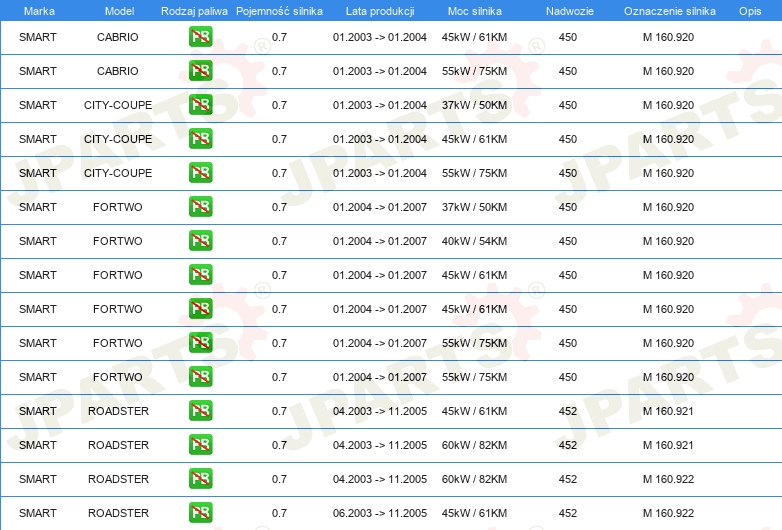
Task: Select CITY-COUPE model cell in 55kW / 75KM row
Action: click(x=118, y=173)
